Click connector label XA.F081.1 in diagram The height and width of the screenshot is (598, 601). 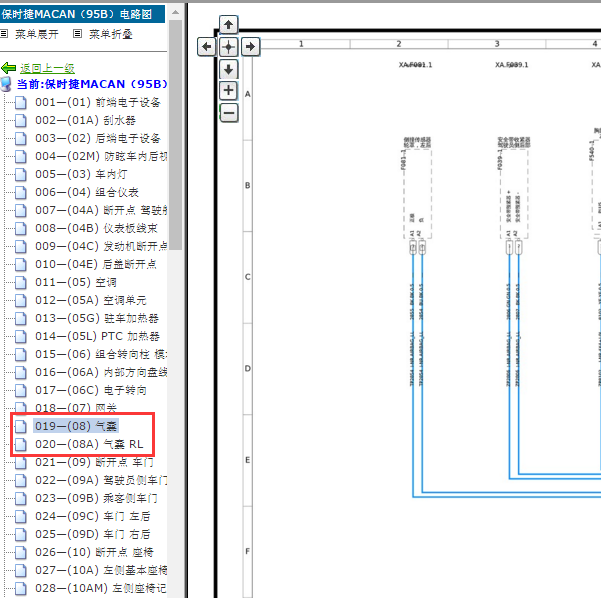coord(415,65)
